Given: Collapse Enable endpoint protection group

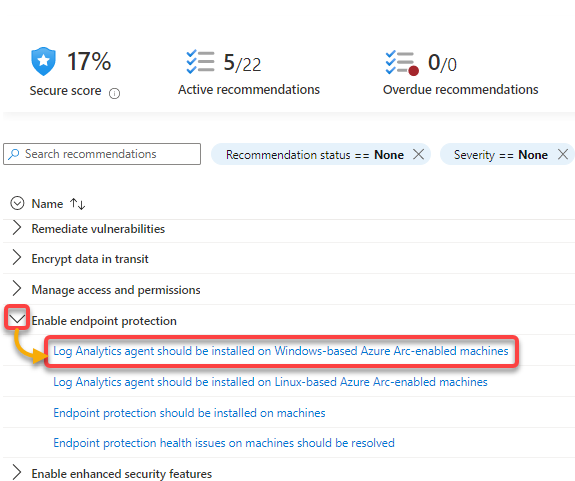Looking at the screenshot, I should point(17,318).
